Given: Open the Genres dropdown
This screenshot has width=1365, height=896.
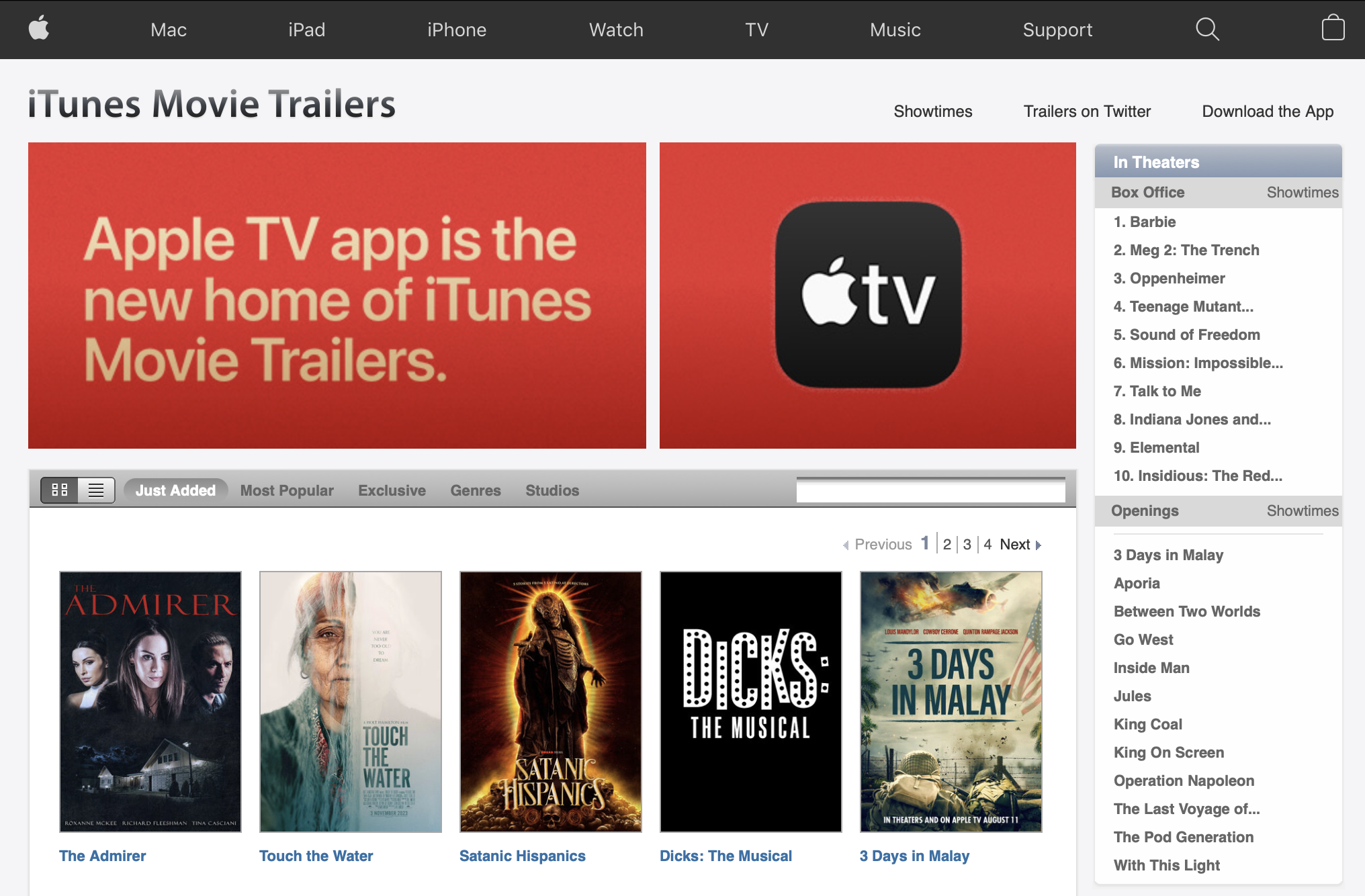Looking at the screenshot, I should coord(476,490).
